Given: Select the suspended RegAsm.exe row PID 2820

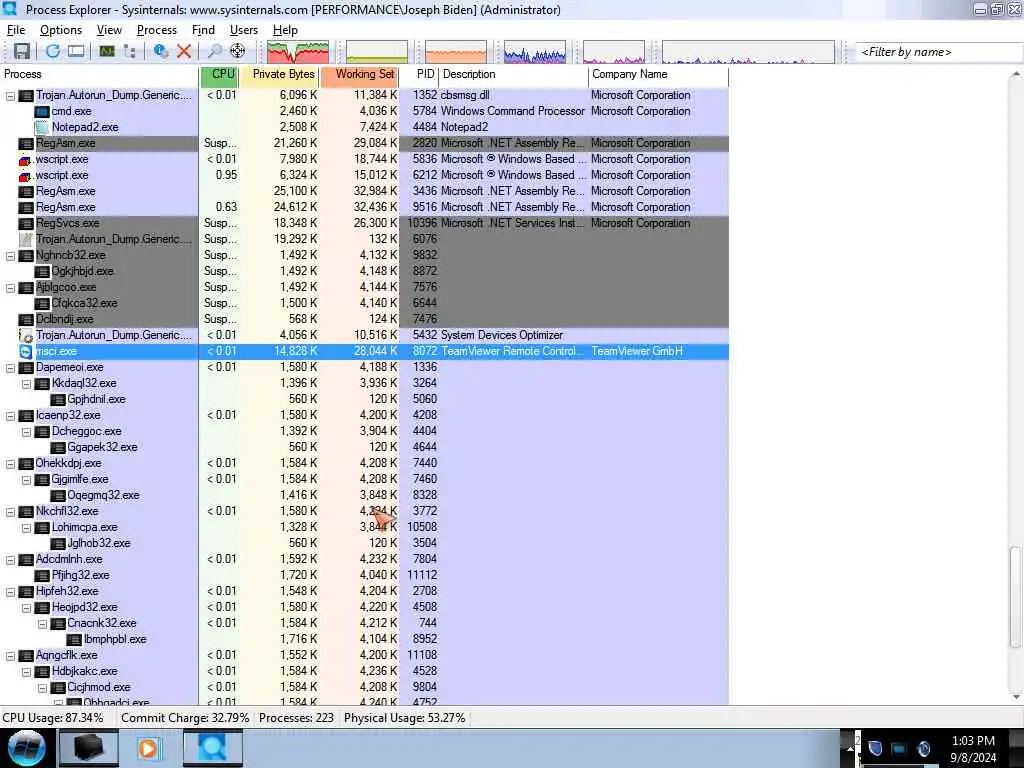Looking at the screenshot, I should pyautogui.click(x=364, y=144).
